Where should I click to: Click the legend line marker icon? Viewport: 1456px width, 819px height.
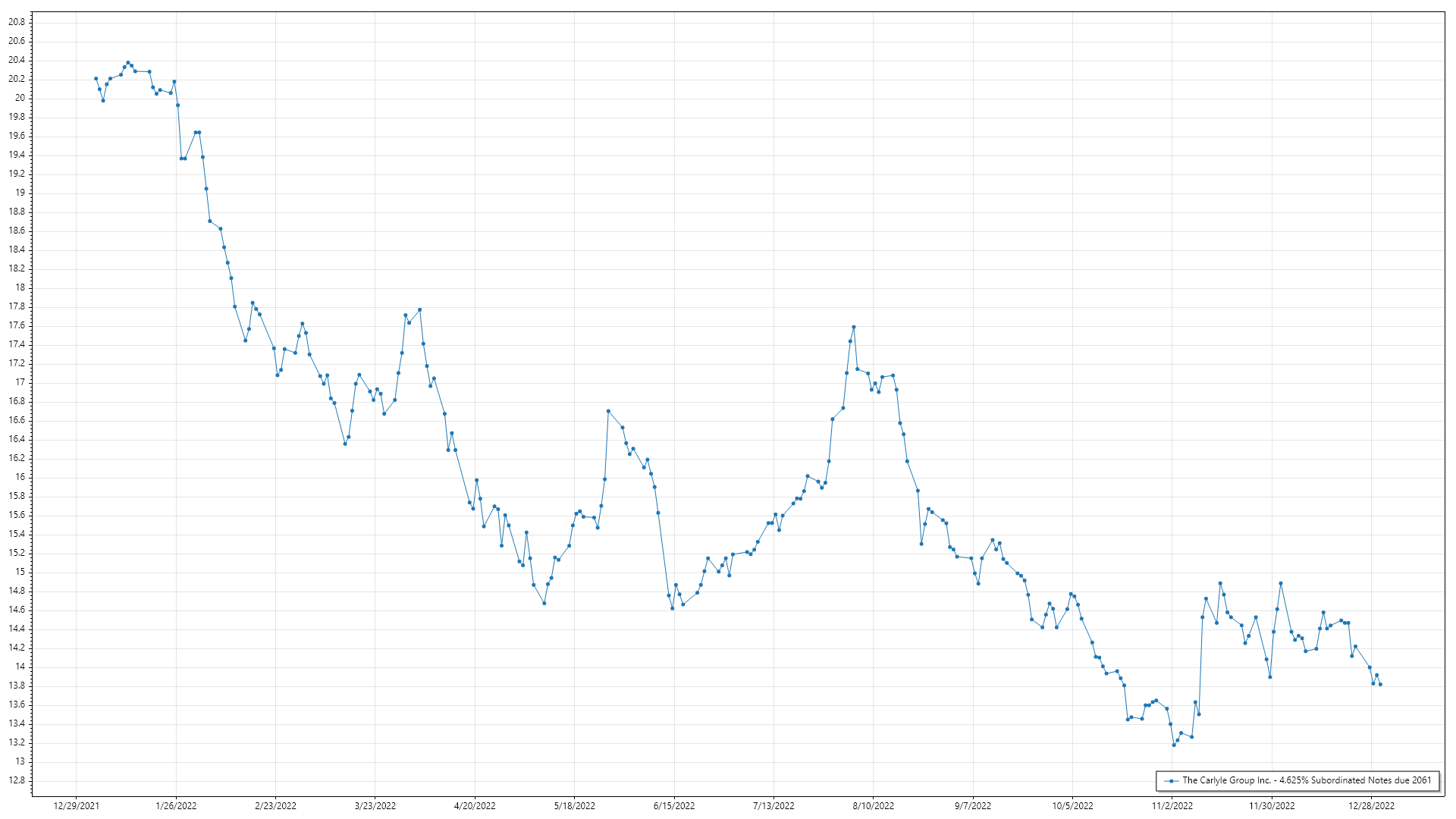pos(1172,780)
